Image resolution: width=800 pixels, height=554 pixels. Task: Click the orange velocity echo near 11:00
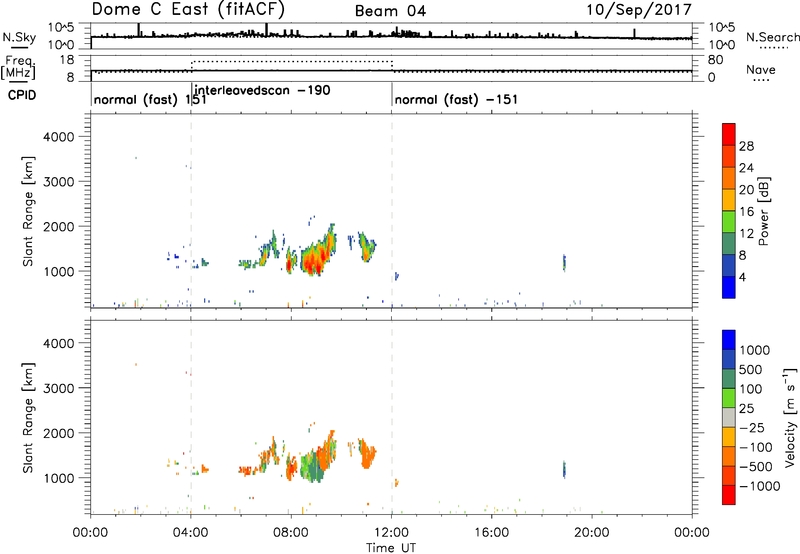tap(367, 455)
